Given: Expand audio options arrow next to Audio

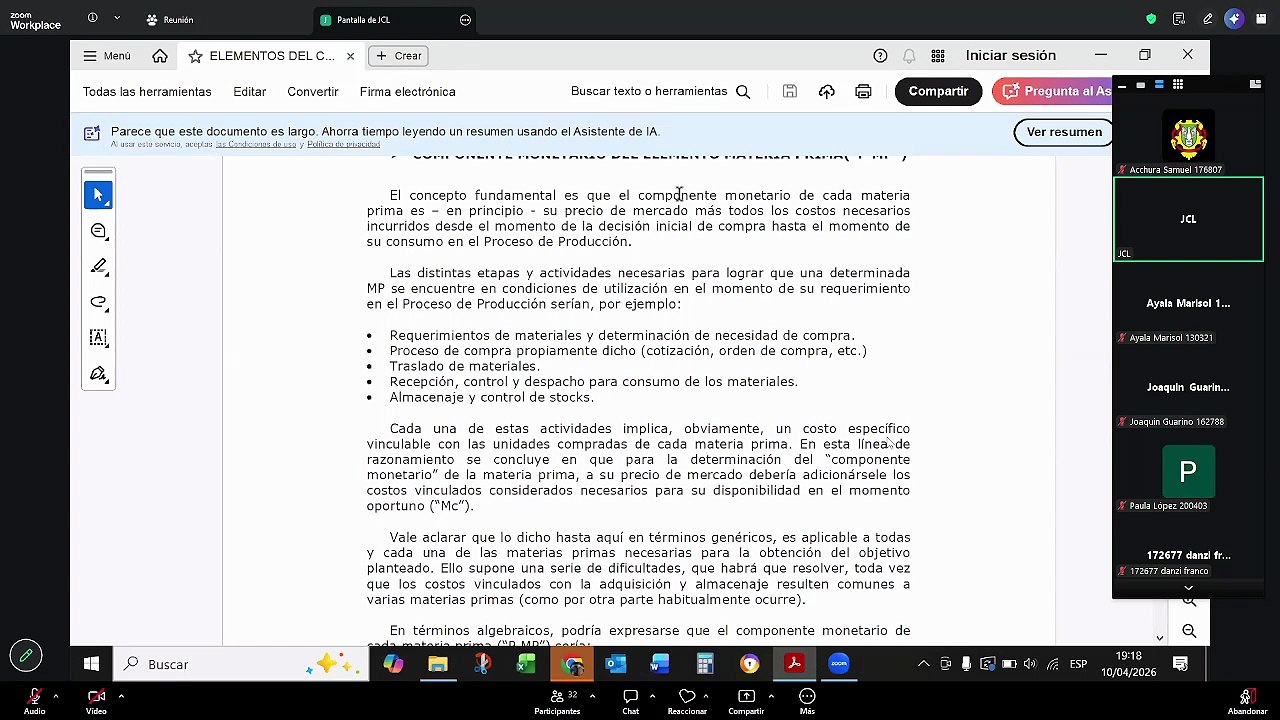Looking at the screenshot, I should (56, 696).
